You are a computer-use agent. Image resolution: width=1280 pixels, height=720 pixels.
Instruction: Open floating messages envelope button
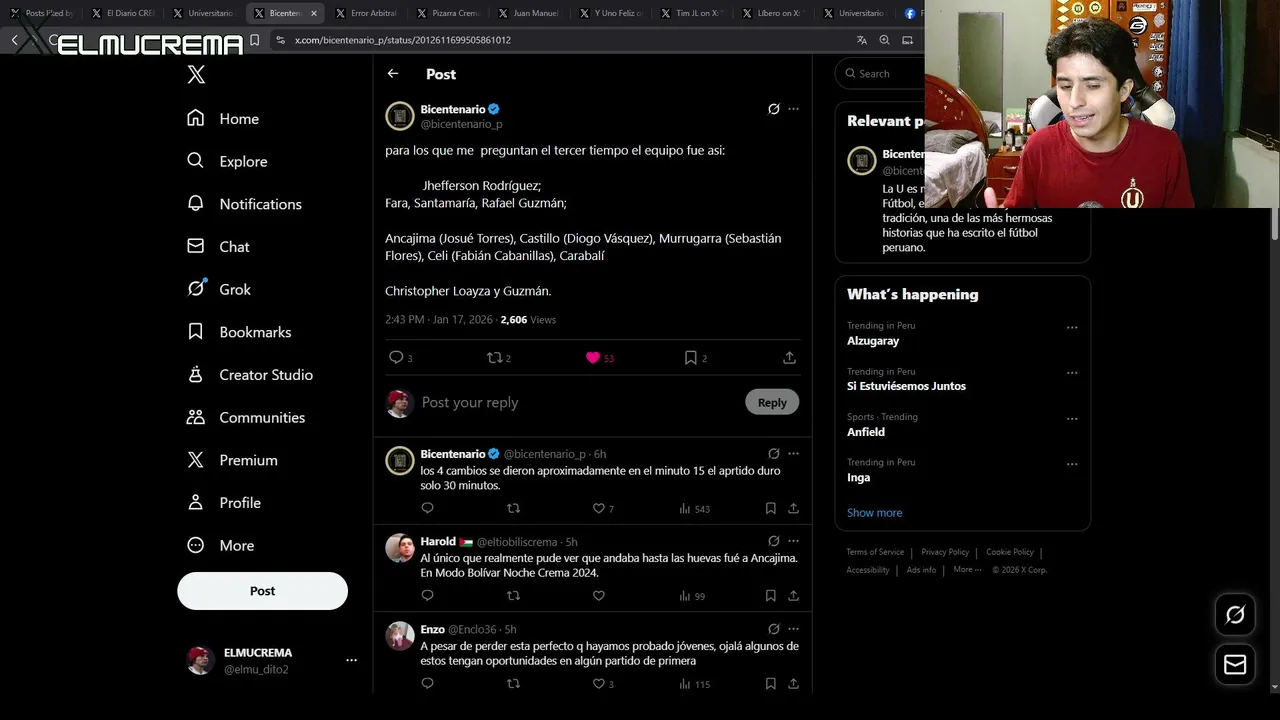coord(1235,665)
